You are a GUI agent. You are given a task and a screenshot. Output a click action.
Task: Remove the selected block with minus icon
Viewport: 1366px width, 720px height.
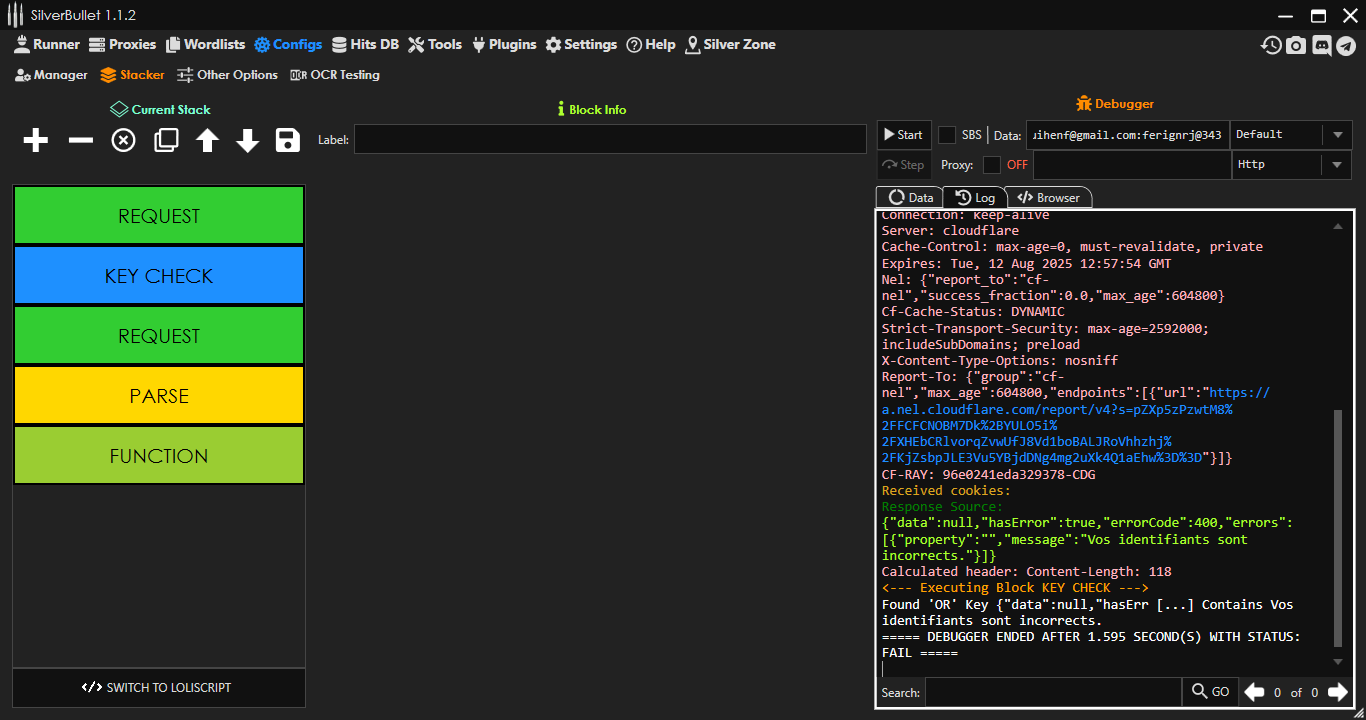tap(80, 140)
